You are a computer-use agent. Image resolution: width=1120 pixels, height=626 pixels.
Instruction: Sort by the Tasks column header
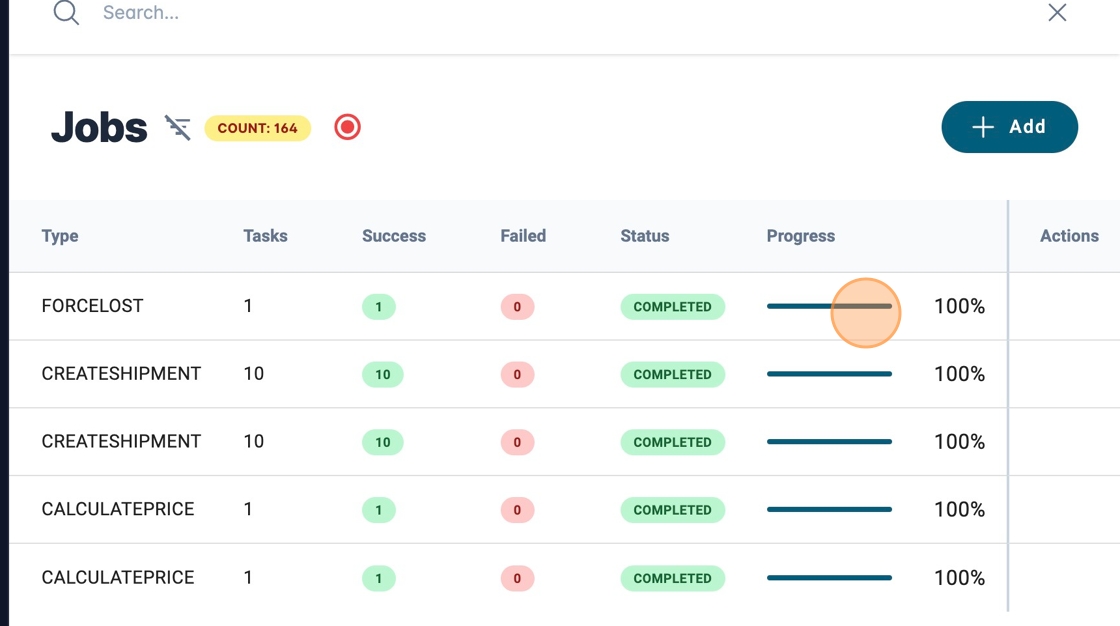[x=265, y=236]
